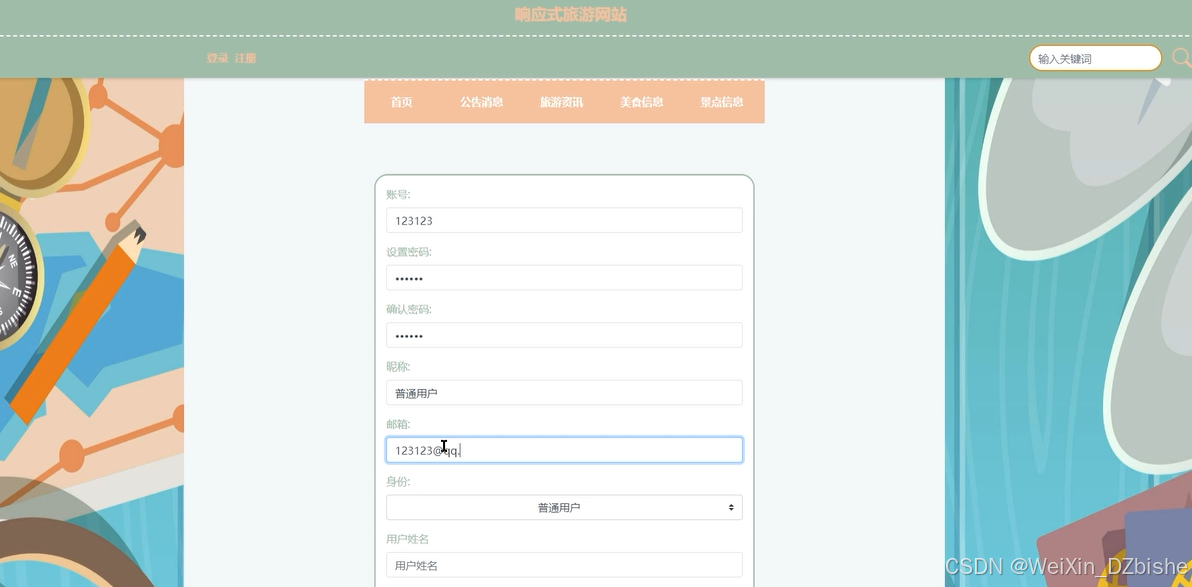1192x587 pixels.
Task: Click the 响应式旅游网站 site title
Action: (571, 14)
